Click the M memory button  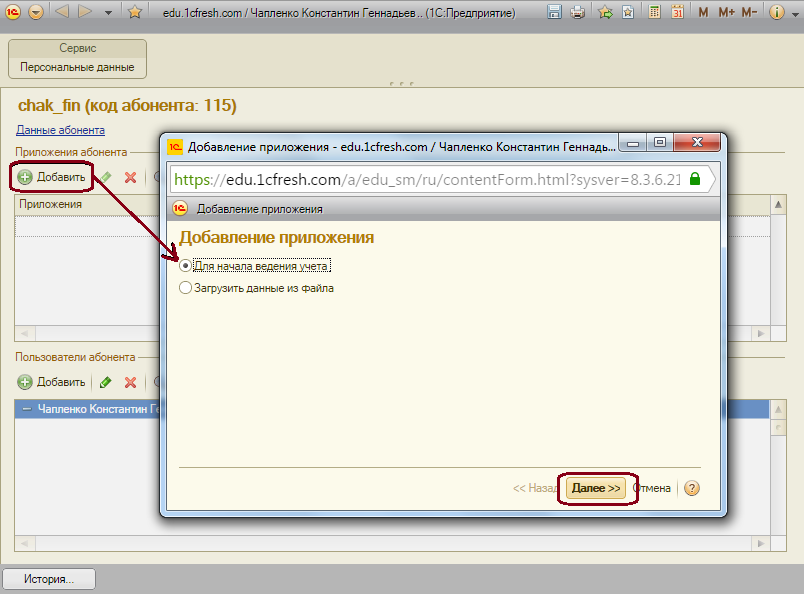pyautogui.click(x=704, y=12)
